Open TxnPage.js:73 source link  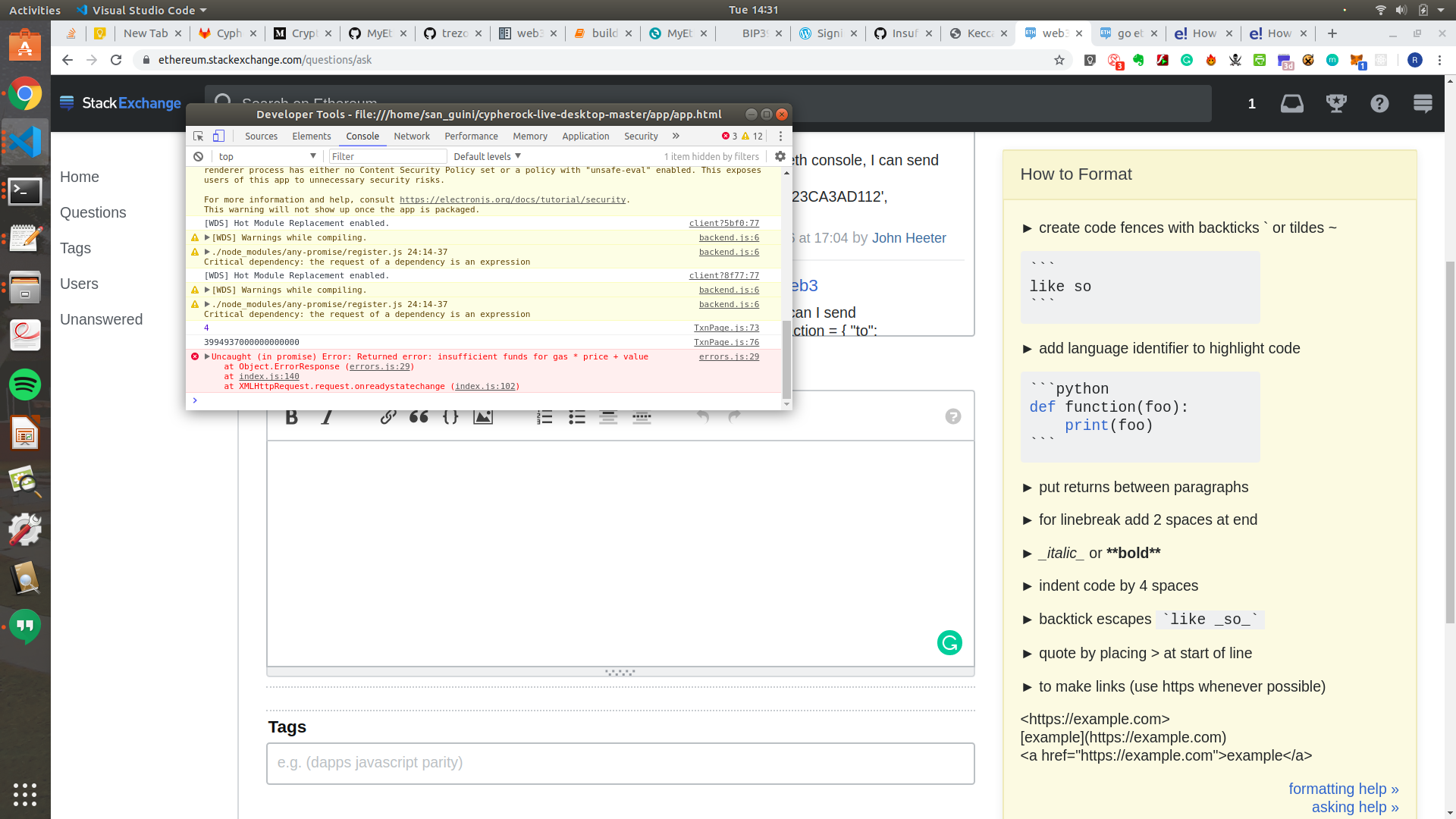[x=726, y=328]
